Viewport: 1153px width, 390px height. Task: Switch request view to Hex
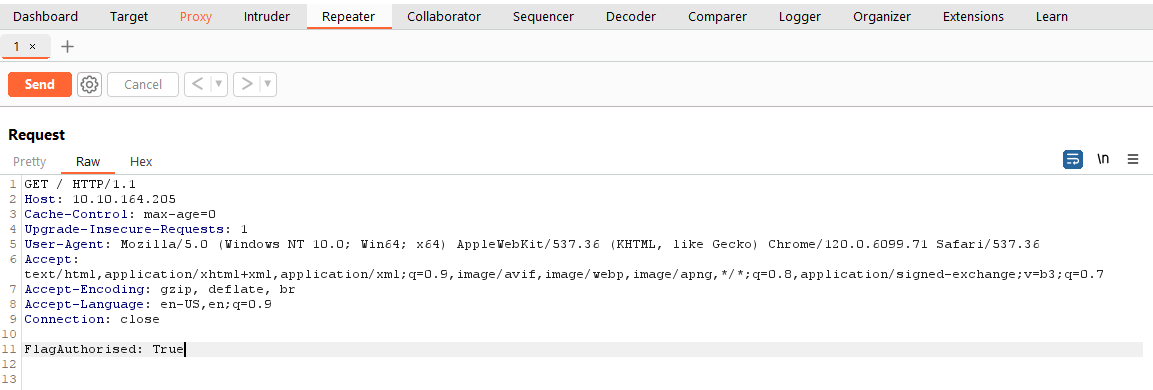click(x=141, y=161)
